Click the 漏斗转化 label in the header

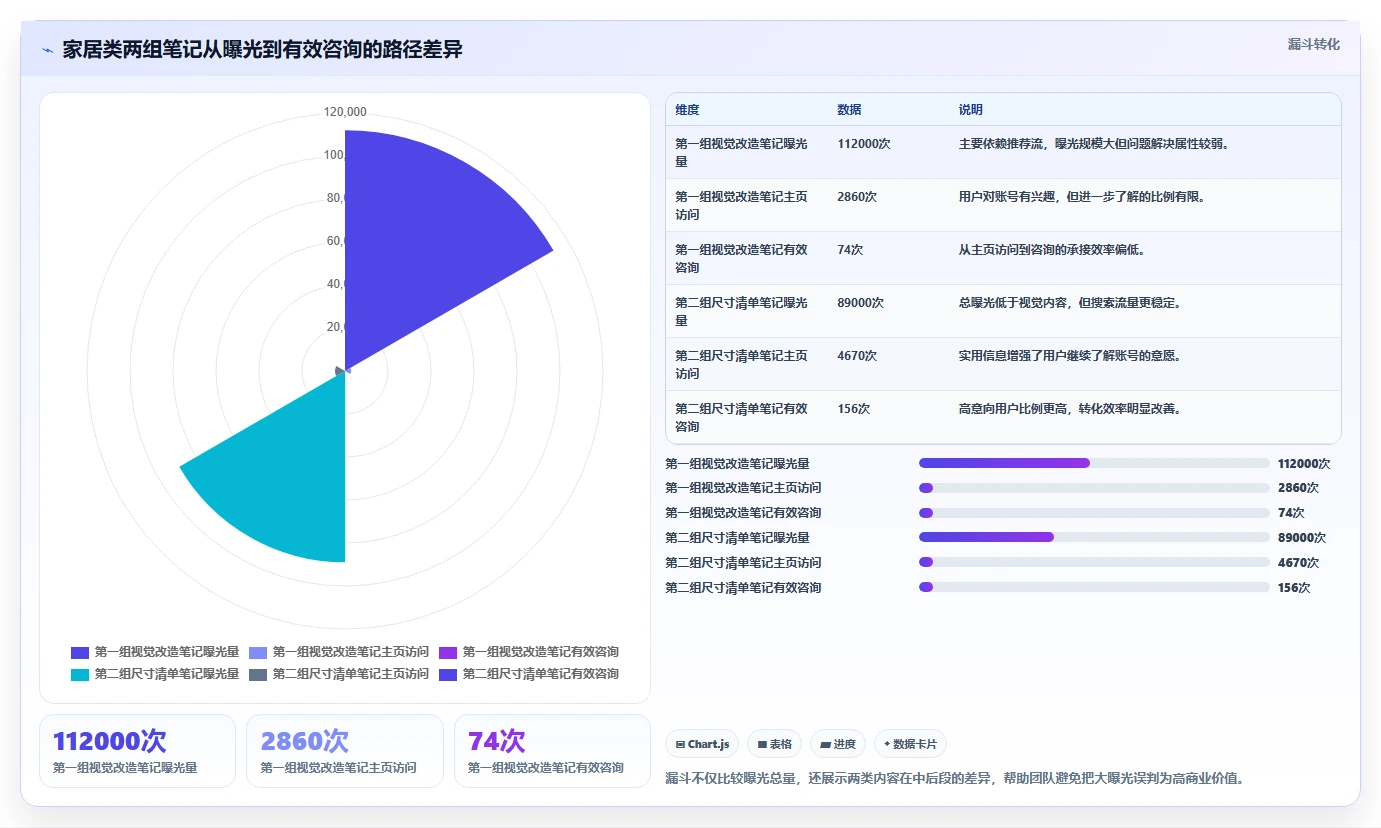click(1313, 44)
